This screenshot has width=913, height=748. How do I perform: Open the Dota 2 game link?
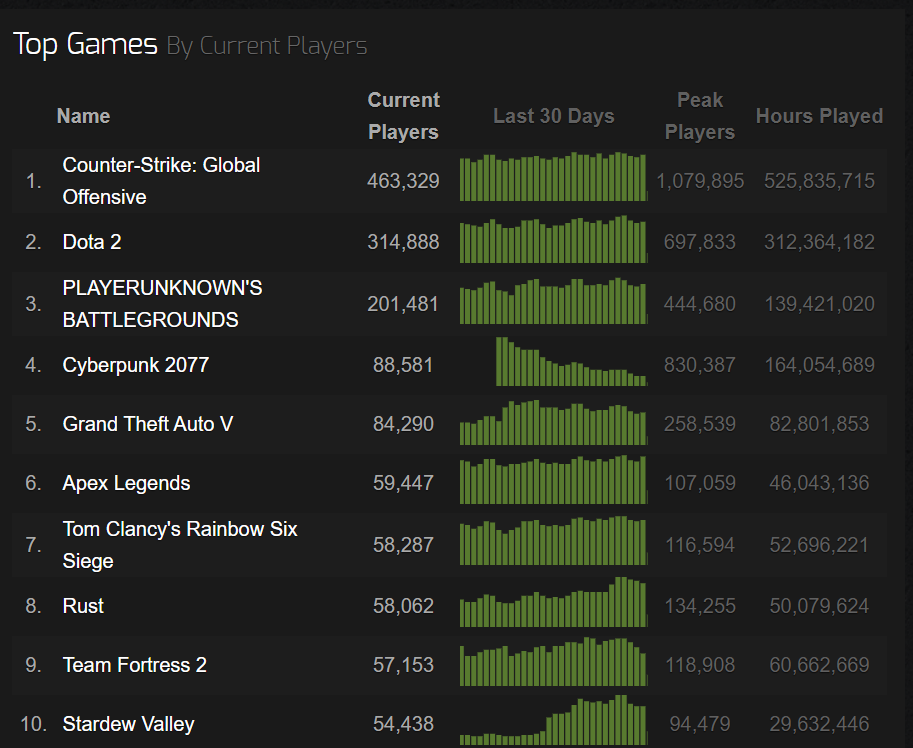92,242
